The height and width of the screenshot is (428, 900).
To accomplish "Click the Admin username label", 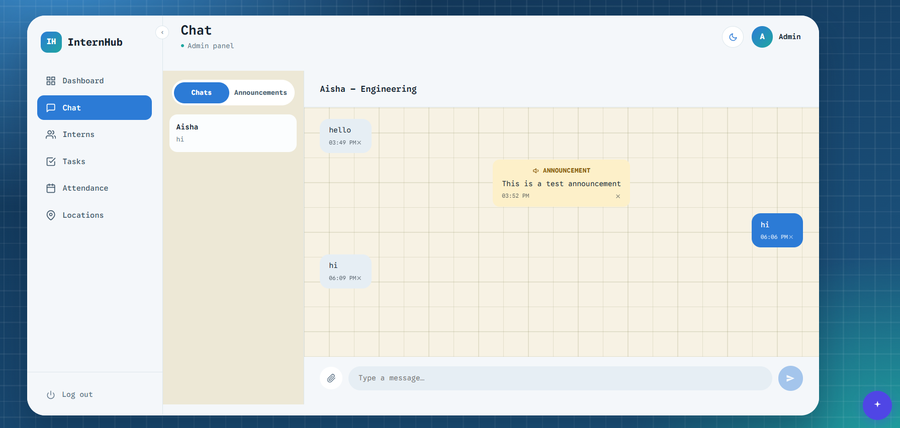I will click(789, 37).
